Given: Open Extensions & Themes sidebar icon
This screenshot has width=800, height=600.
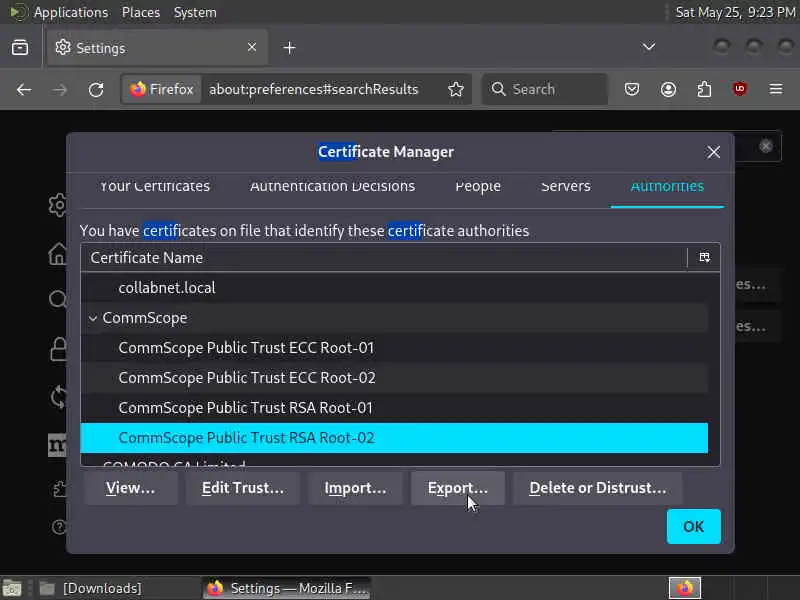Looking at the screenshot, I should (x=59, y=489).
